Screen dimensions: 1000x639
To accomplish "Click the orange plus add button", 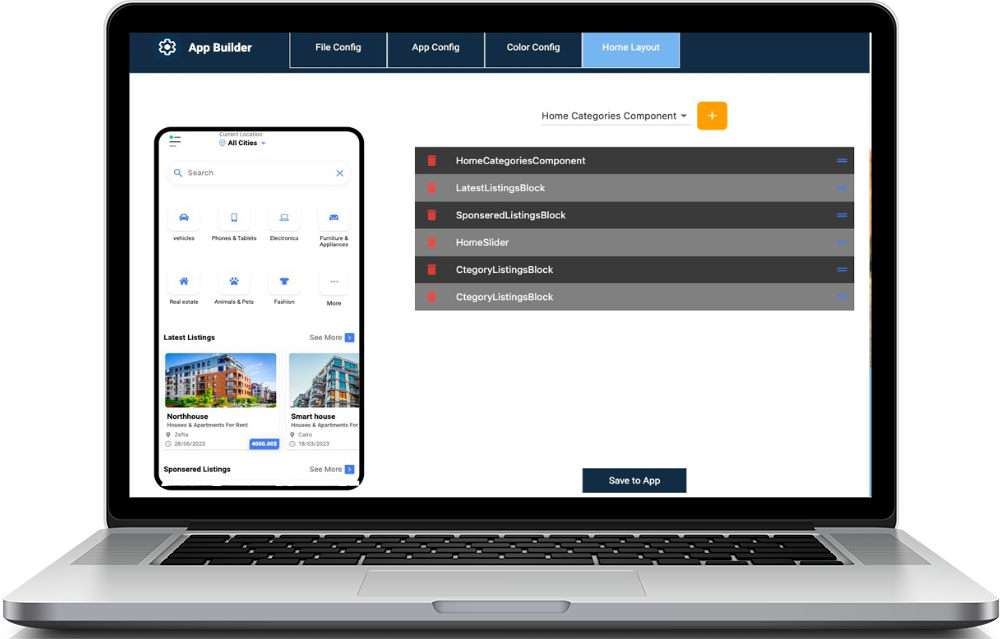I will [712, 116].
